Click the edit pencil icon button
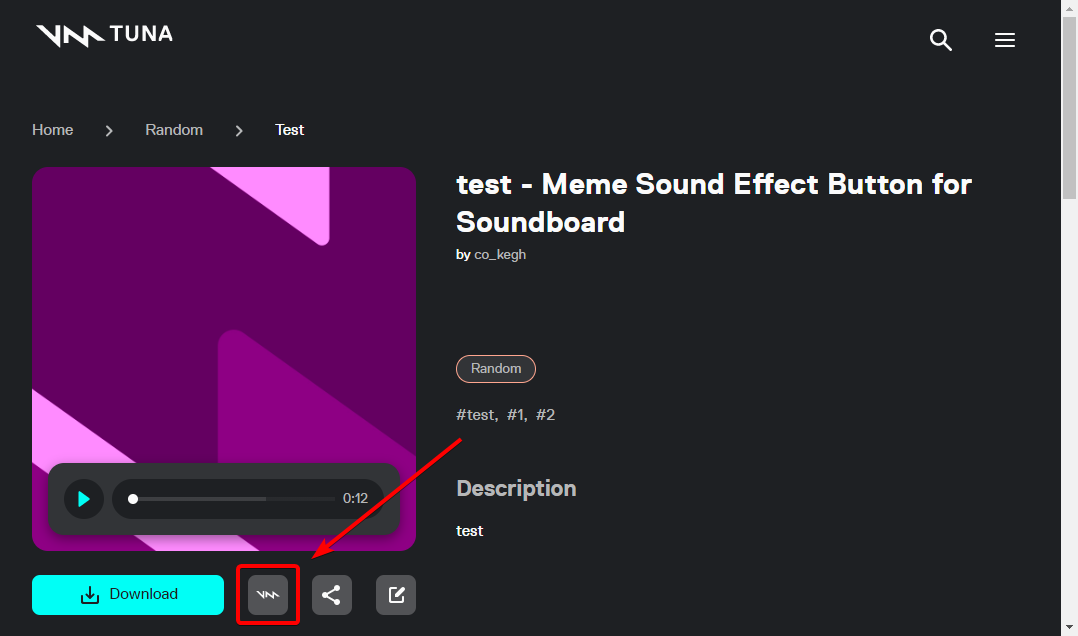Screen dimensions: 1078x636 pyautogui.click(x=396, y=595)
